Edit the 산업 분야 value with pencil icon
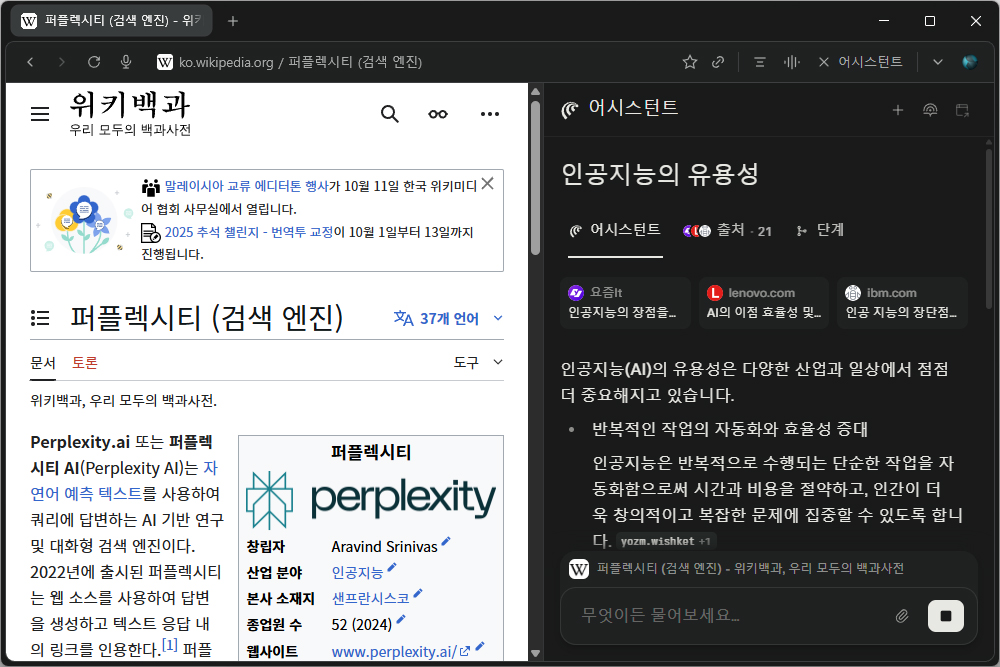 tap(392, 568)
